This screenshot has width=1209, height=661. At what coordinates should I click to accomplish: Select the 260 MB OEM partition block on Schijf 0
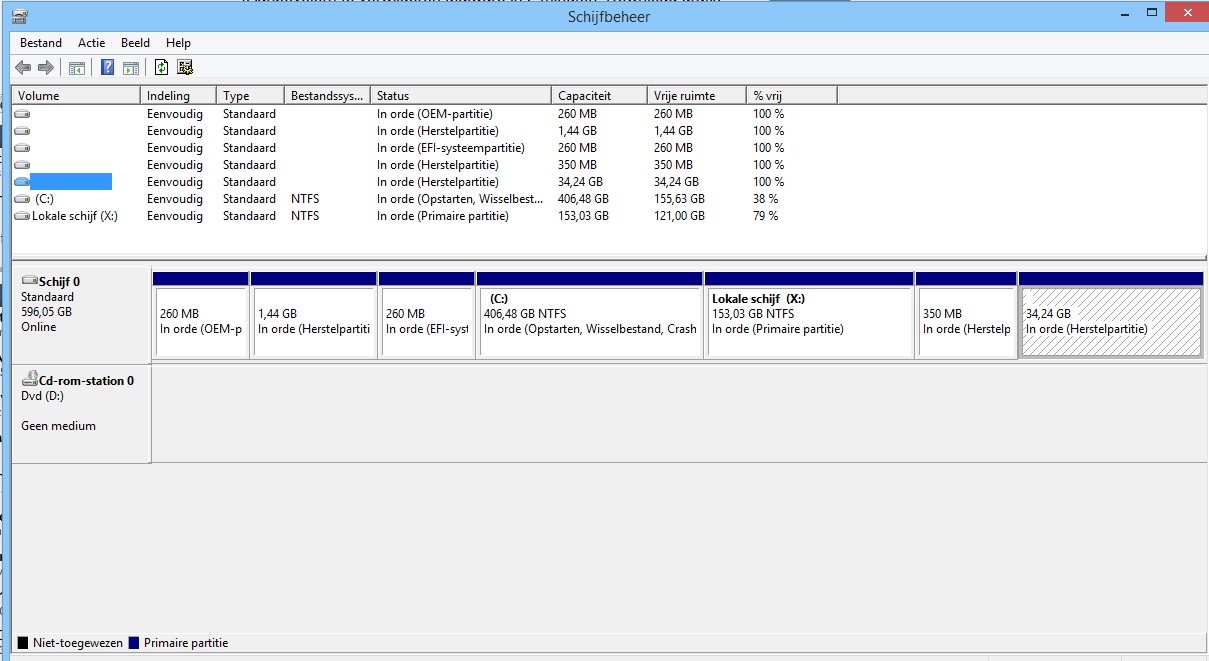(200, 314)
